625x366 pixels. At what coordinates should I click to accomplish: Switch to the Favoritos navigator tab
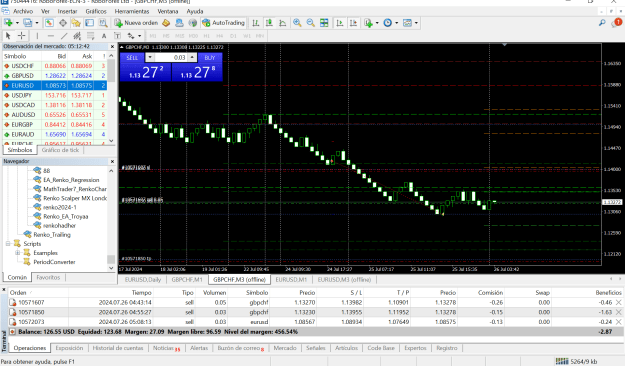click(48, 277)
